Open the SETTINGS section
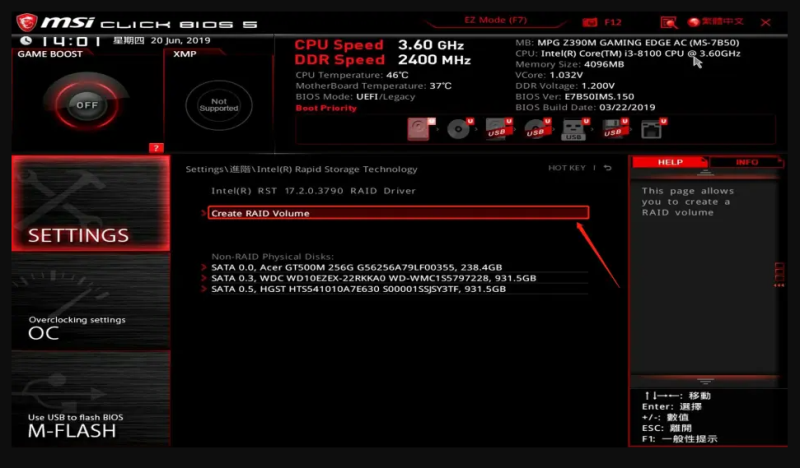This screenshot has height=468, width=800. click(x=91, y=204)
